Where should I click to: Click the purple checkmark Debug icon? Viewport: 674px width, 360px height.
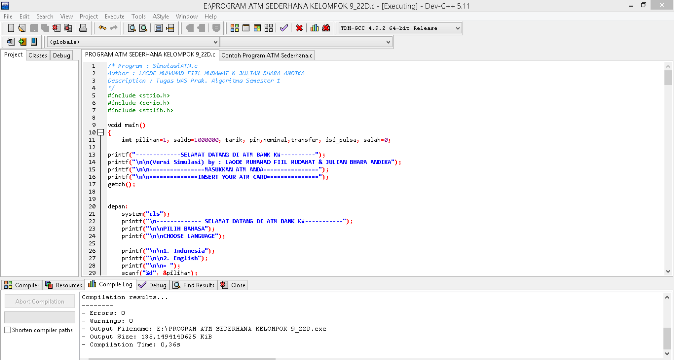pyautogui.click(x=284, y=28)
